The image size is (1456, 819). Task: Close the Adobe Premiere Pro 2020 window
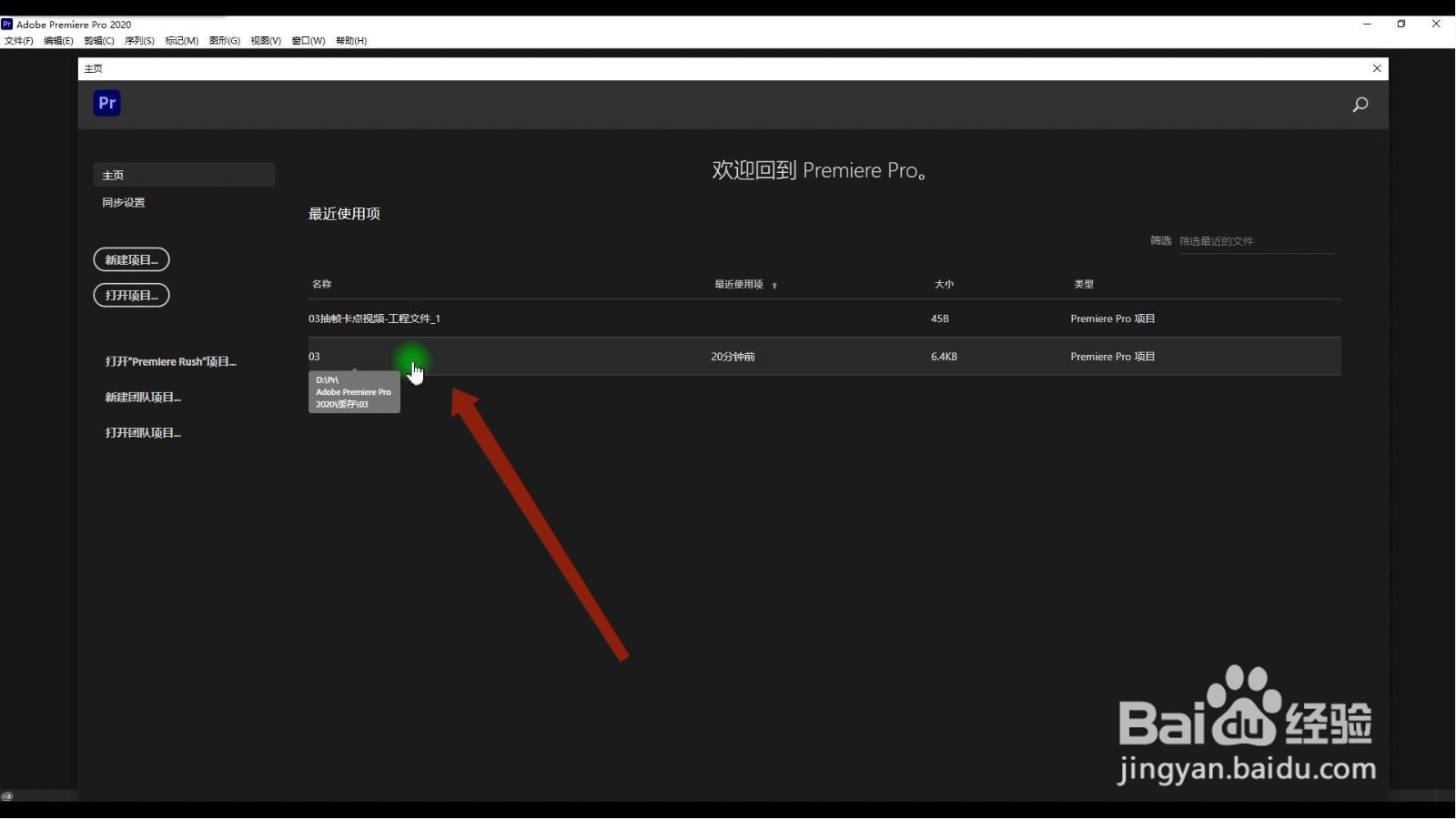pyautogui.click(x=1436, y=24)
